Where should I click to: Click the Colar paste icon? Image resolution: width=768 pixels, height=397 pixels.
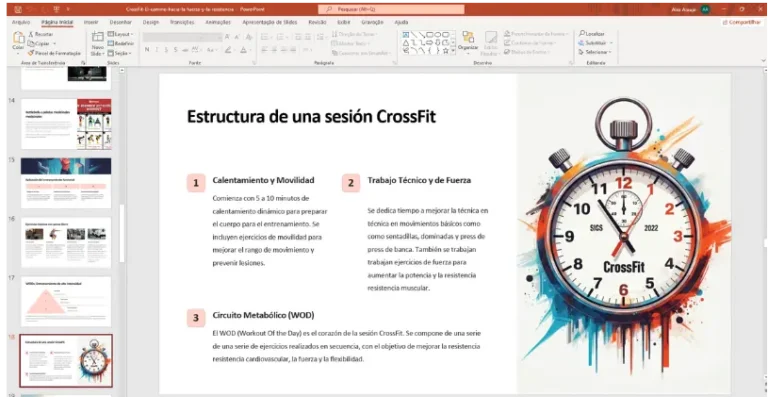pos(19,38)
